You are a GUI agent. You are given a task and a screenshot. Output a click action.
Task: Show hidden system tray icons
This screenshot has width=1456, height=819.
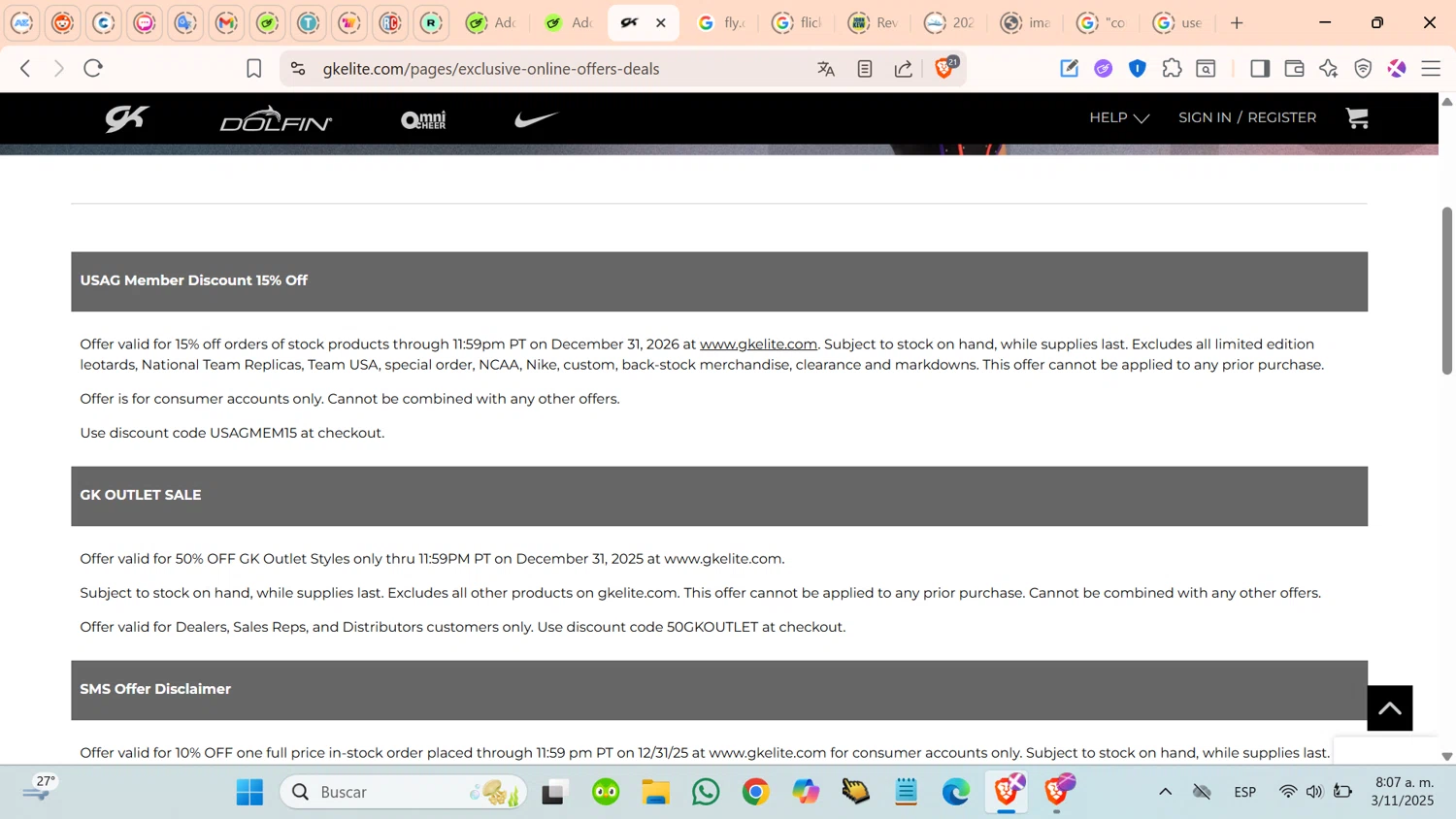[1165, 792]
